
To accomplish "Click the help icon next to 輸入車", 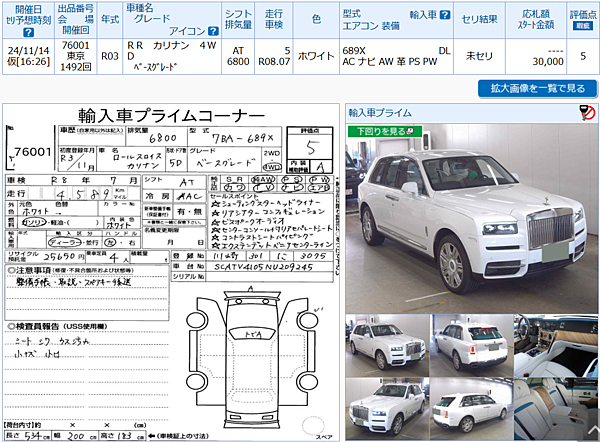I will [445, 15].
